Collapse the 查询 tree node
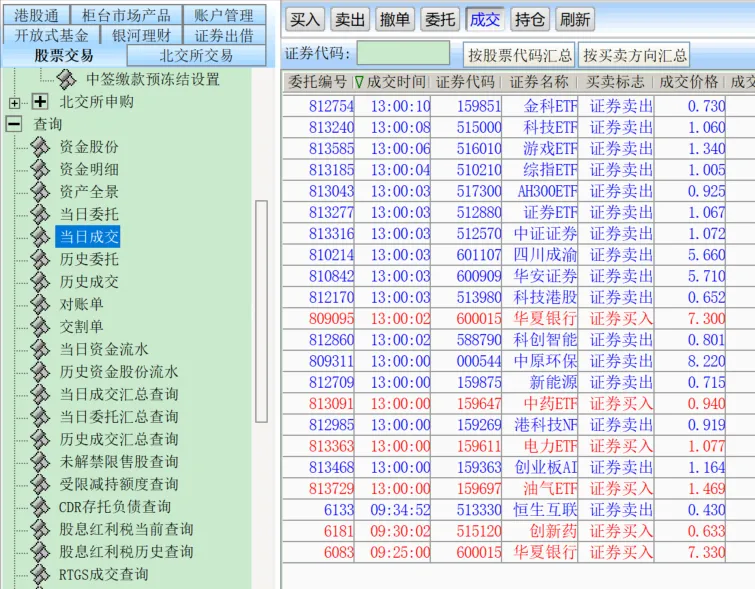This screenshot has height=589, width=755. [14, 124]
